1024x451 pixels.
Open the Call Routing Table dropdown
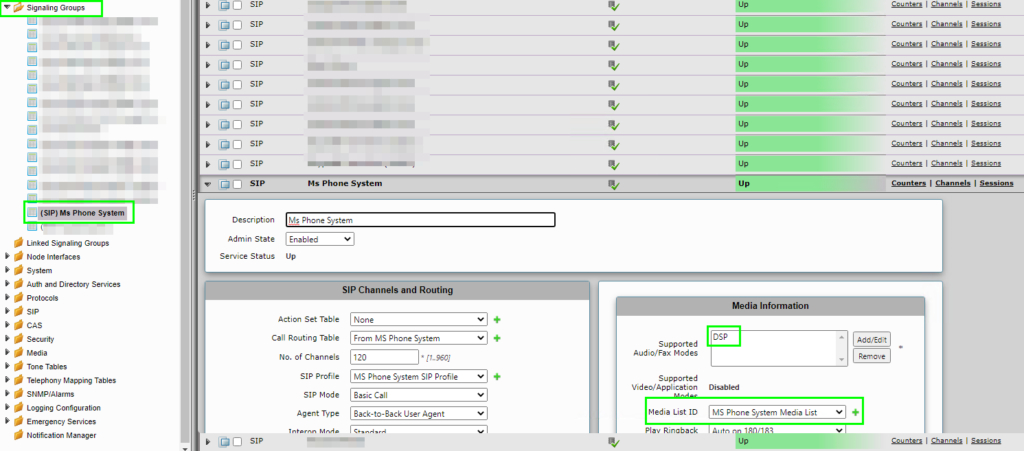[x=419, y=338]
